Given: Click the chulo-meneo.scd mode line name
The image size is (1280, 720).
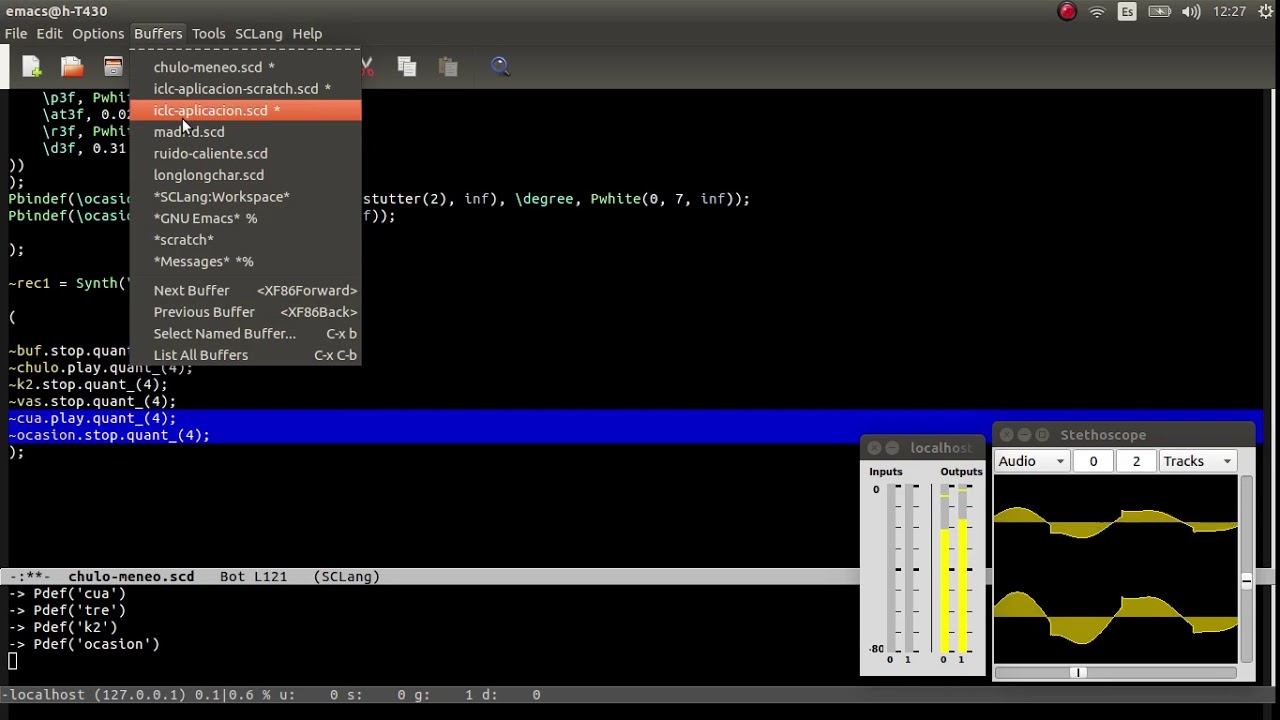Looking at the screenshot, I should 131,577.
